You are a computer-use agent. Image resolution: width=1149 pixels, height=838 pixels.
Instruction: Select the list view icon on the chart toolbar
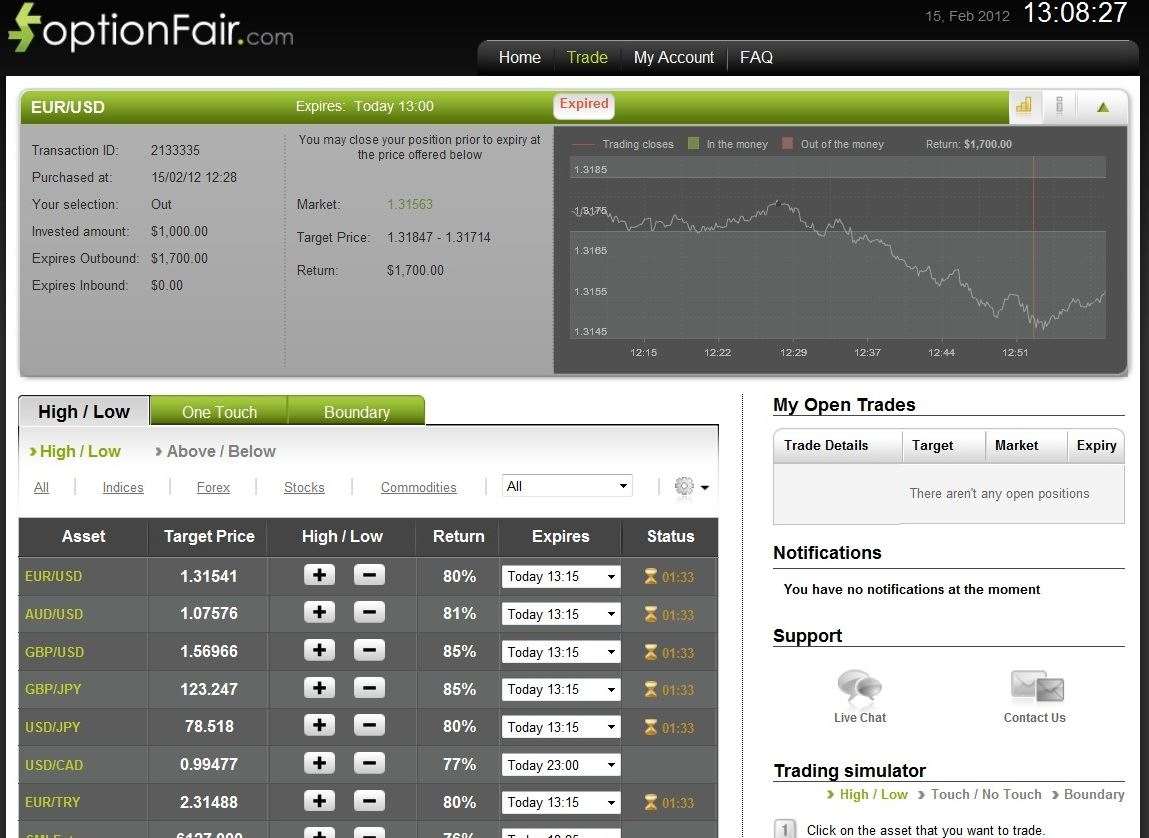tap(1059, 106)
